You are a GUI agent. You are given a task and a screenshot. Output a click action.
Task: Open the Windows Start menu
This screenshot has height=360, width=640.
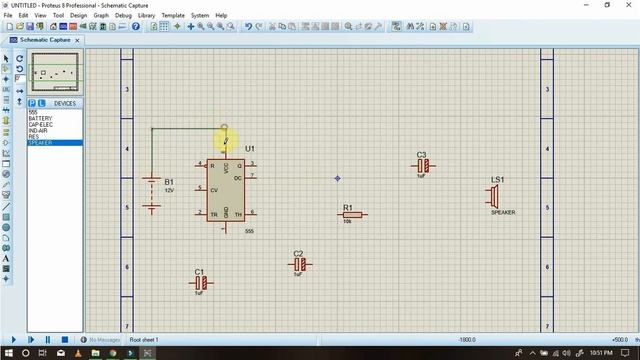[8, 353]
